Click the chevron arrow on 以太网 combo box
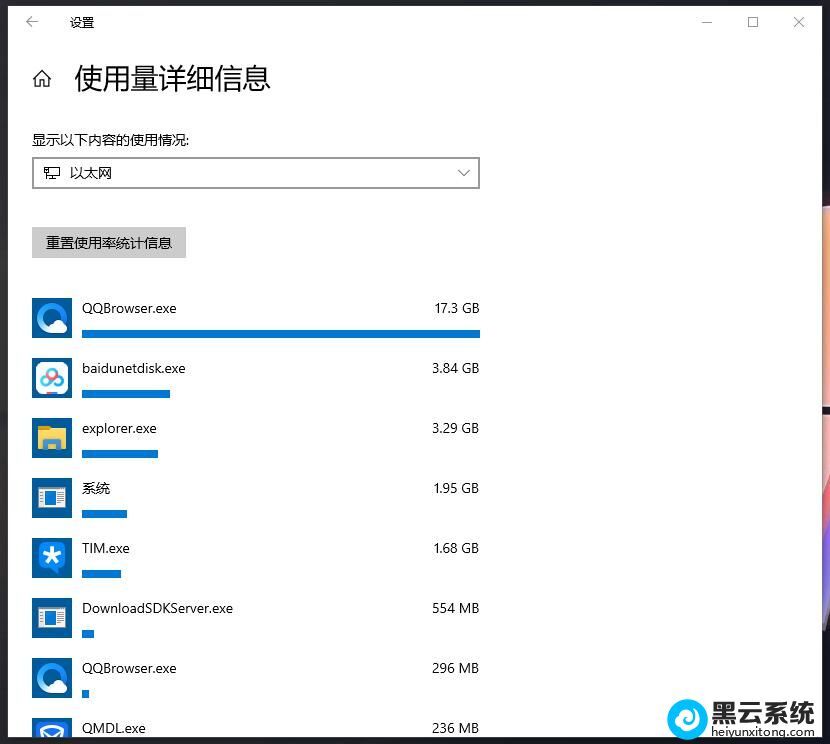Screen dimensions: 830x744 (x=464, y=173)
